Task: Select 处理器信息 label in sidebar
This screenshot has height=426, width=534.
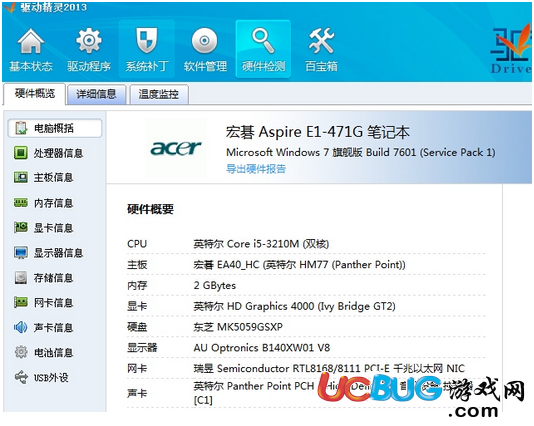Action: (58, 153)
